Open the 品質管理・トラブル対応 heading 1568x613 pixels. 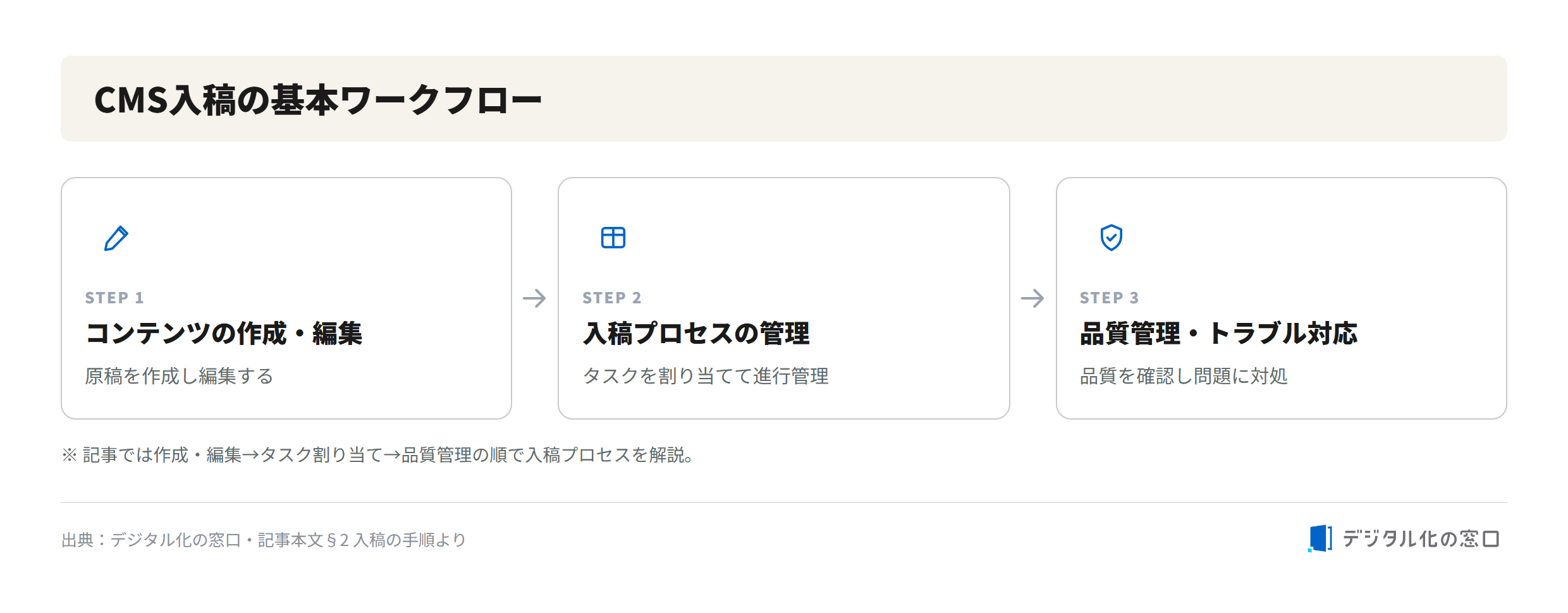(x=1218, y=334)
